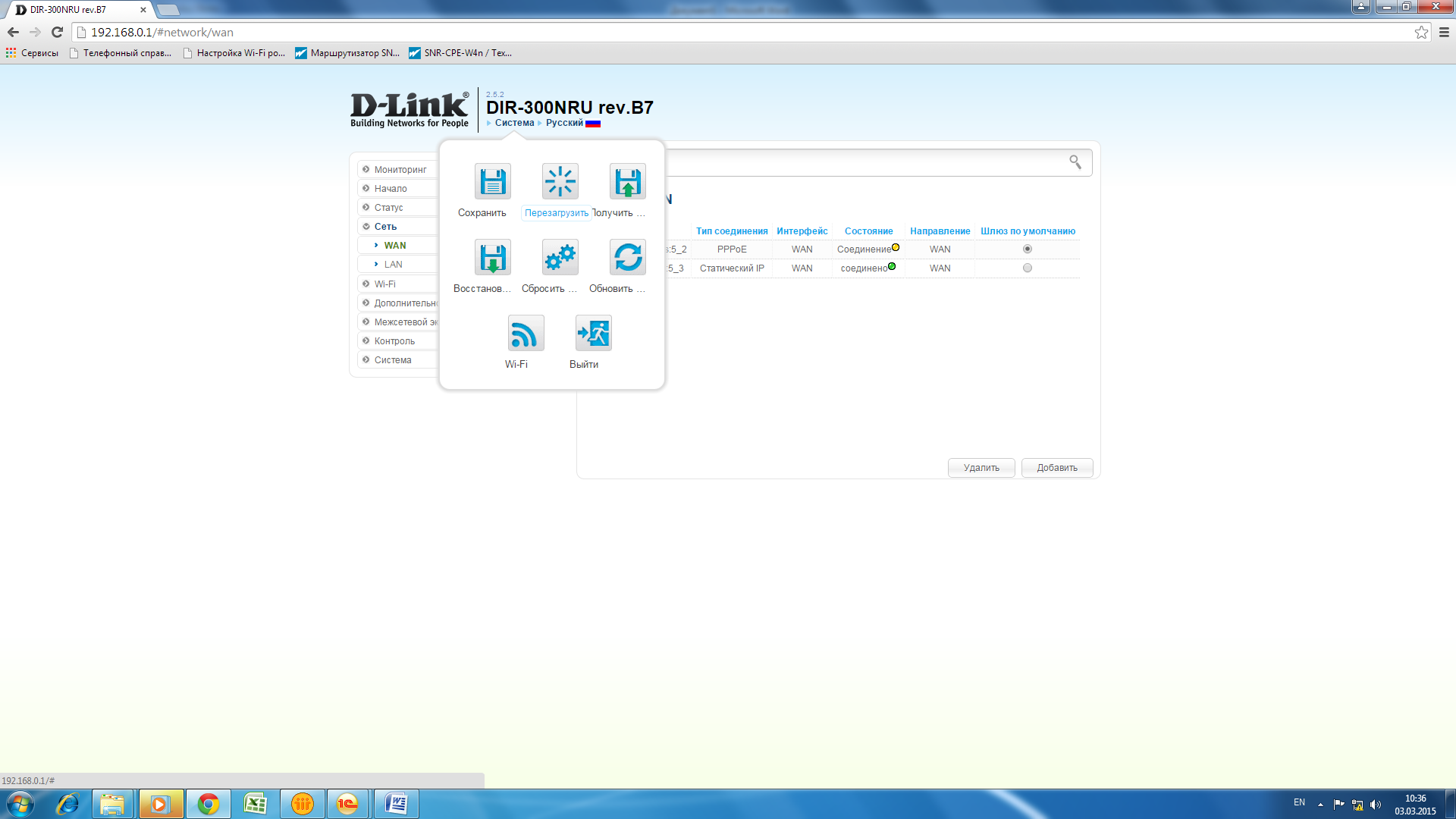Image resolution: width=1456 pixels, height=819 pixels.
Task: Open a new browser tab
Action: (168, 10)
